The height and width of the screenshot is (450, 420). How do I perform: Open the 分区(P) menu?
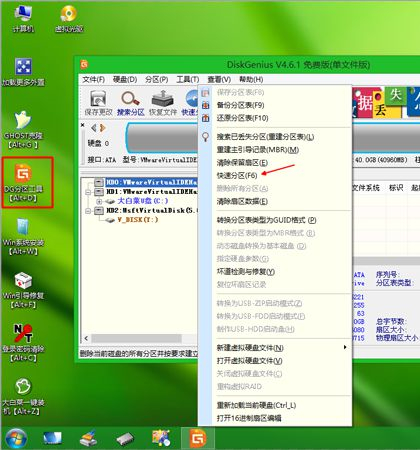coord(157,80)
